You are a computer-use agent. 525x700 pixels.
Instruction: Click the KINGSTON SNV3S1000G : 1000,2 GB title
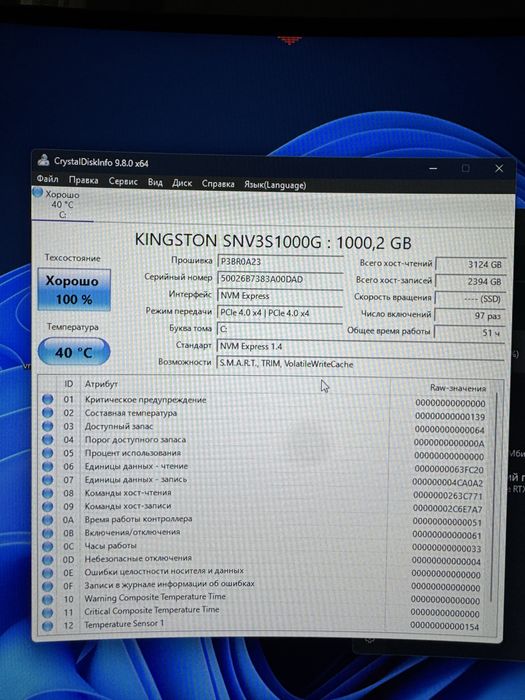[273, 242]
